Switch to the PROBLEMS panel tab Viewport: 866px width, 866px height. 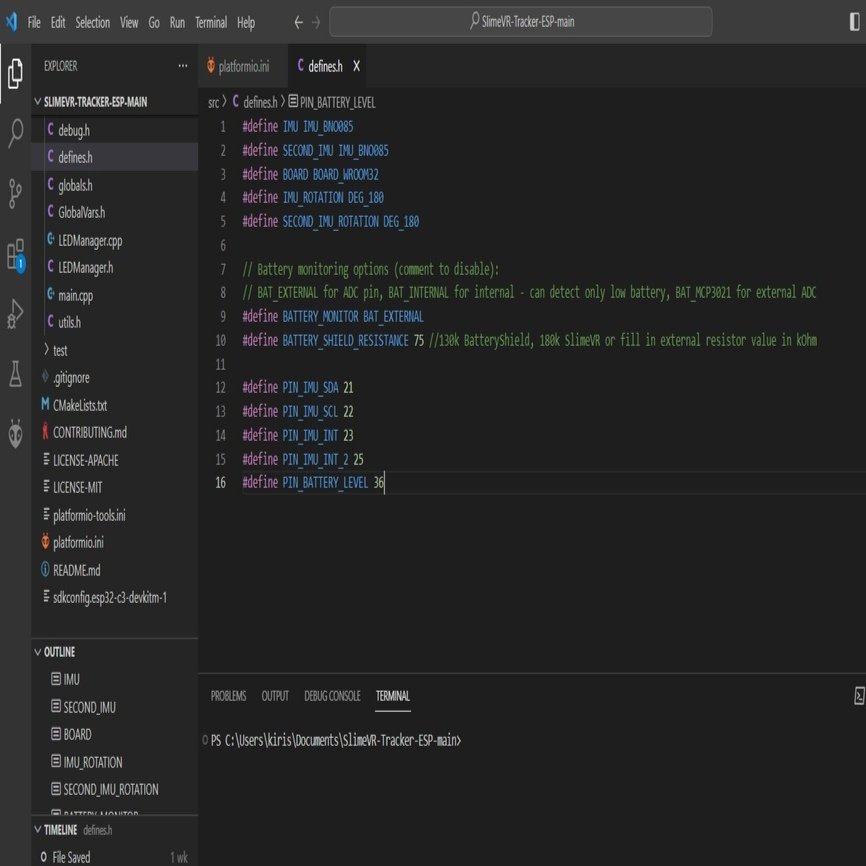(228, 696)
